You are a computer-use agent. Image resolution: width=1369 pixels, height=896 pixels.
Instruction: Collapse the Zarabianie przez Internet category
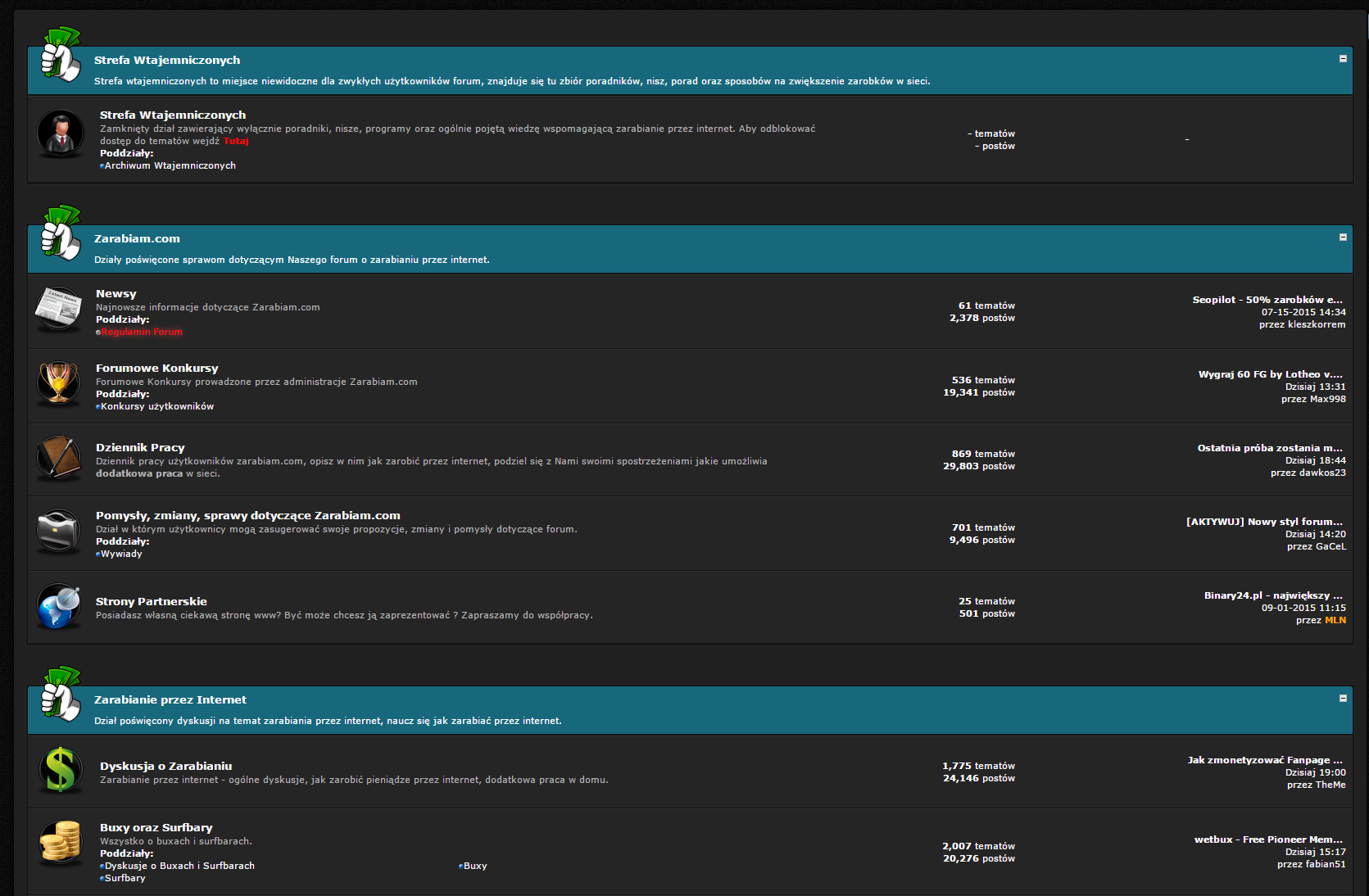(x=1343, y=699)
